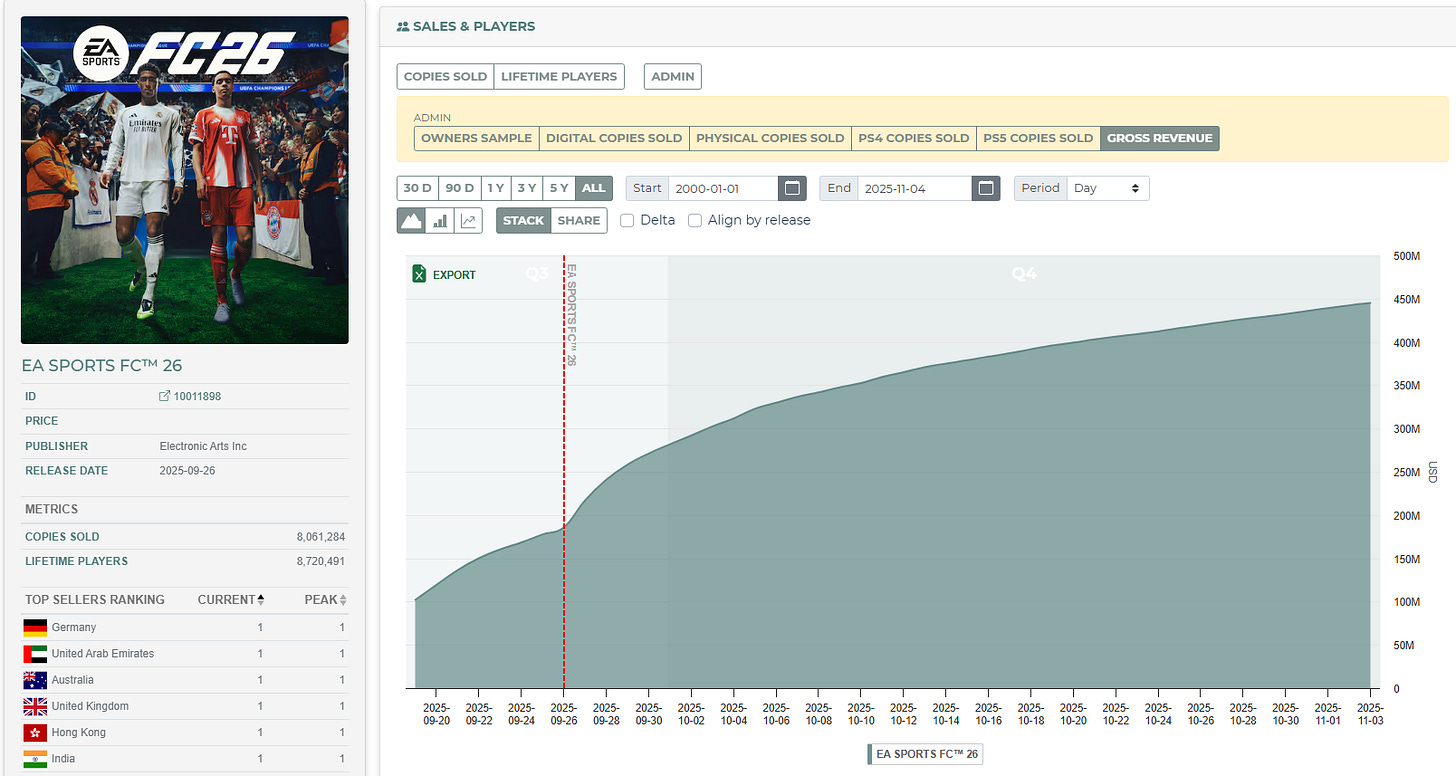Click the Q4 quarter label on chart
The width and height of the screenshot is (1456, 776).
click(x=1024, y=273)
